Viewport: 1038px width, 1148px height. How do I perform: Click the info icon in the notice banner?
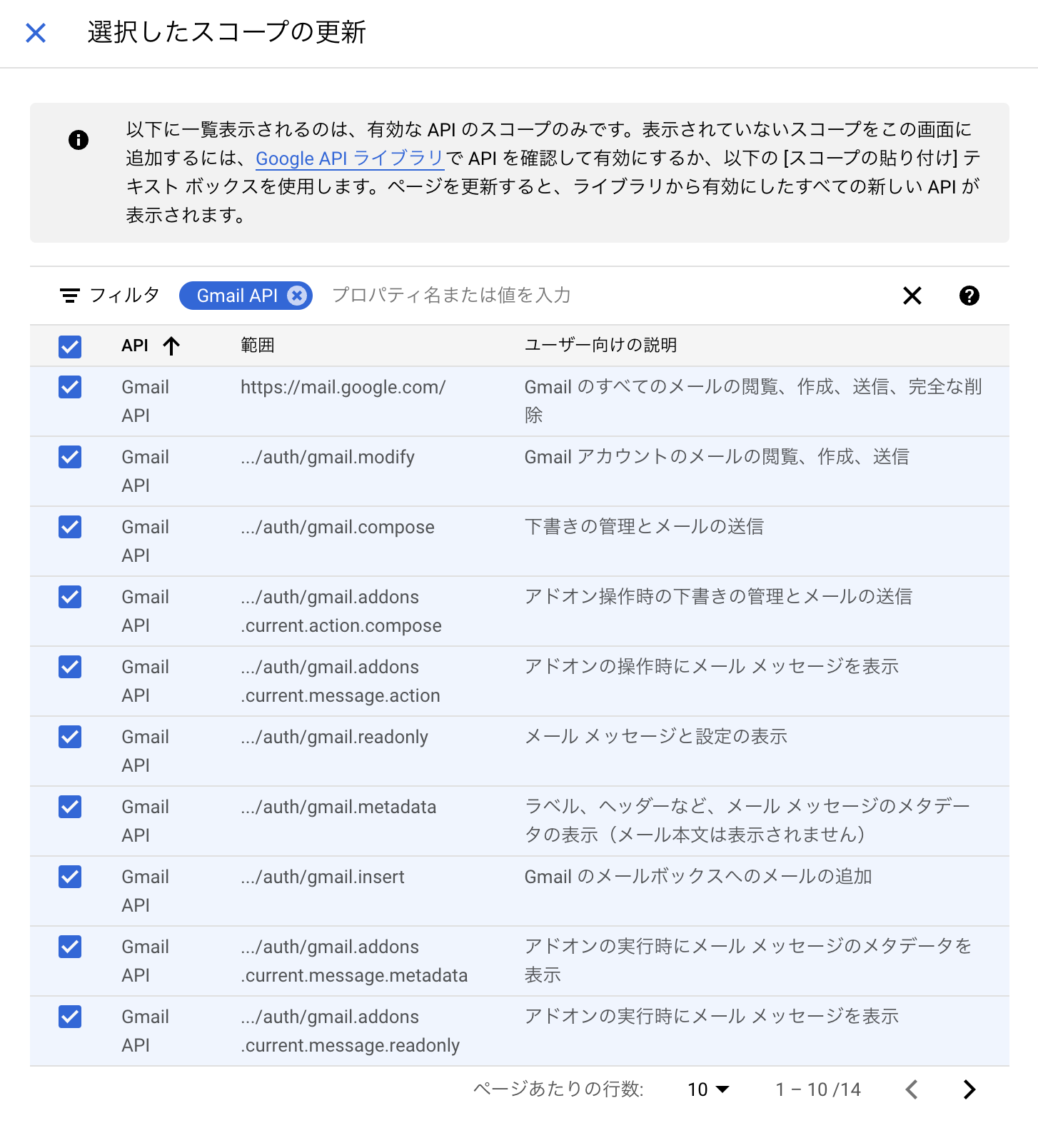(x=79, y=140)
